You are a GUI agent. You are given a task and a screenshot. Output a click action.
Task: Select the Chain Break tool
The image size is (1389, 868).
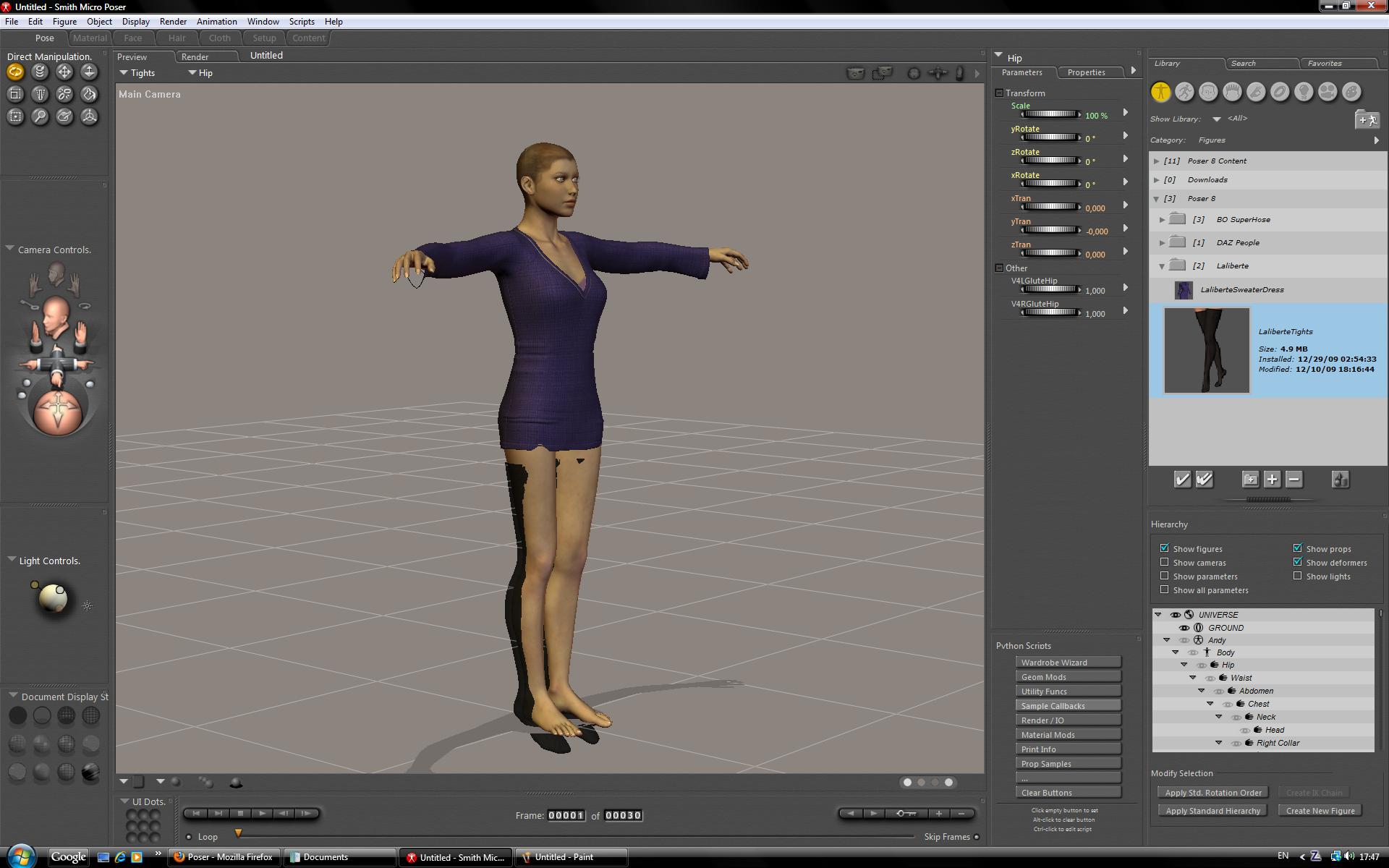pyautogui.click(x=64, y=94)
